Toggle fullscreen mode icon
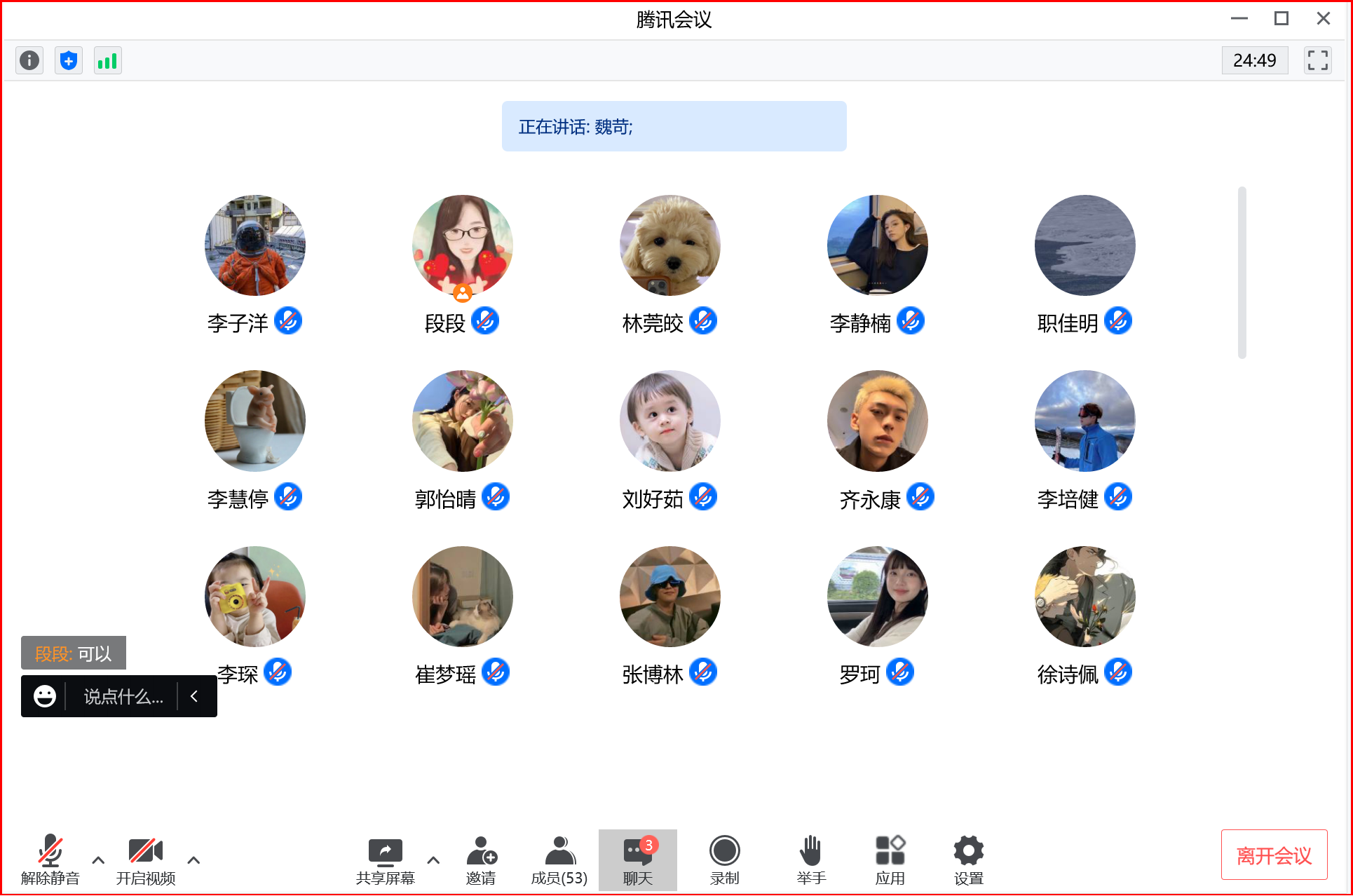Image resolution: width=1353 pixels, height=896 pixels. (1317, 60)
